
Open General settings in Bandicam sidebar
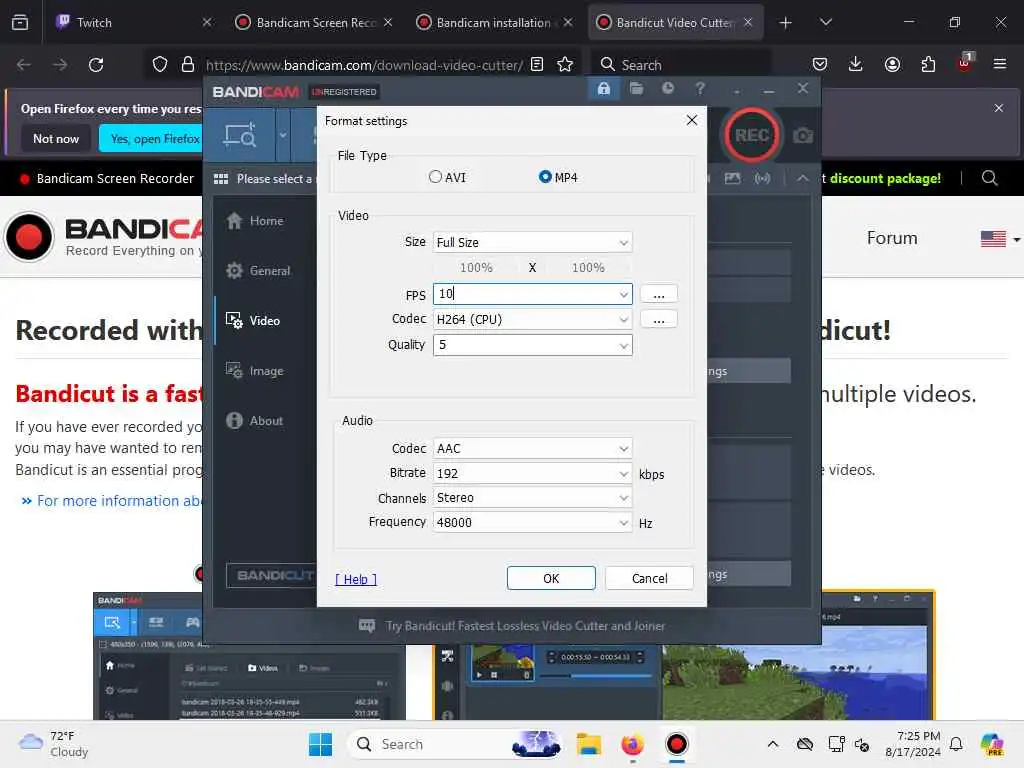[257, 270]
